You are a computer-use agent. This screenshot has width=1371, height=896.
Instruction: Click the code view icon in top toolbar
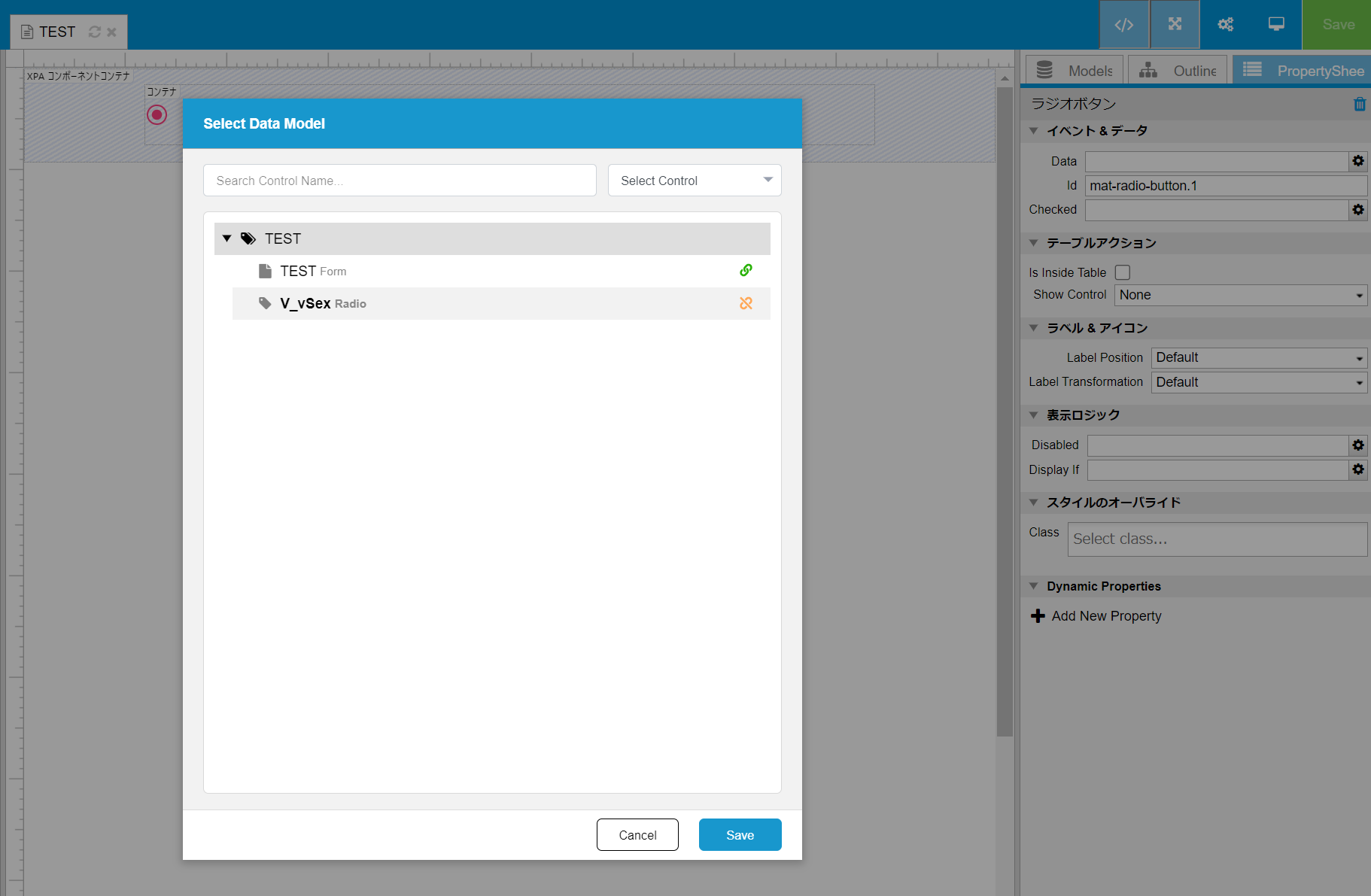point(1123,25)
